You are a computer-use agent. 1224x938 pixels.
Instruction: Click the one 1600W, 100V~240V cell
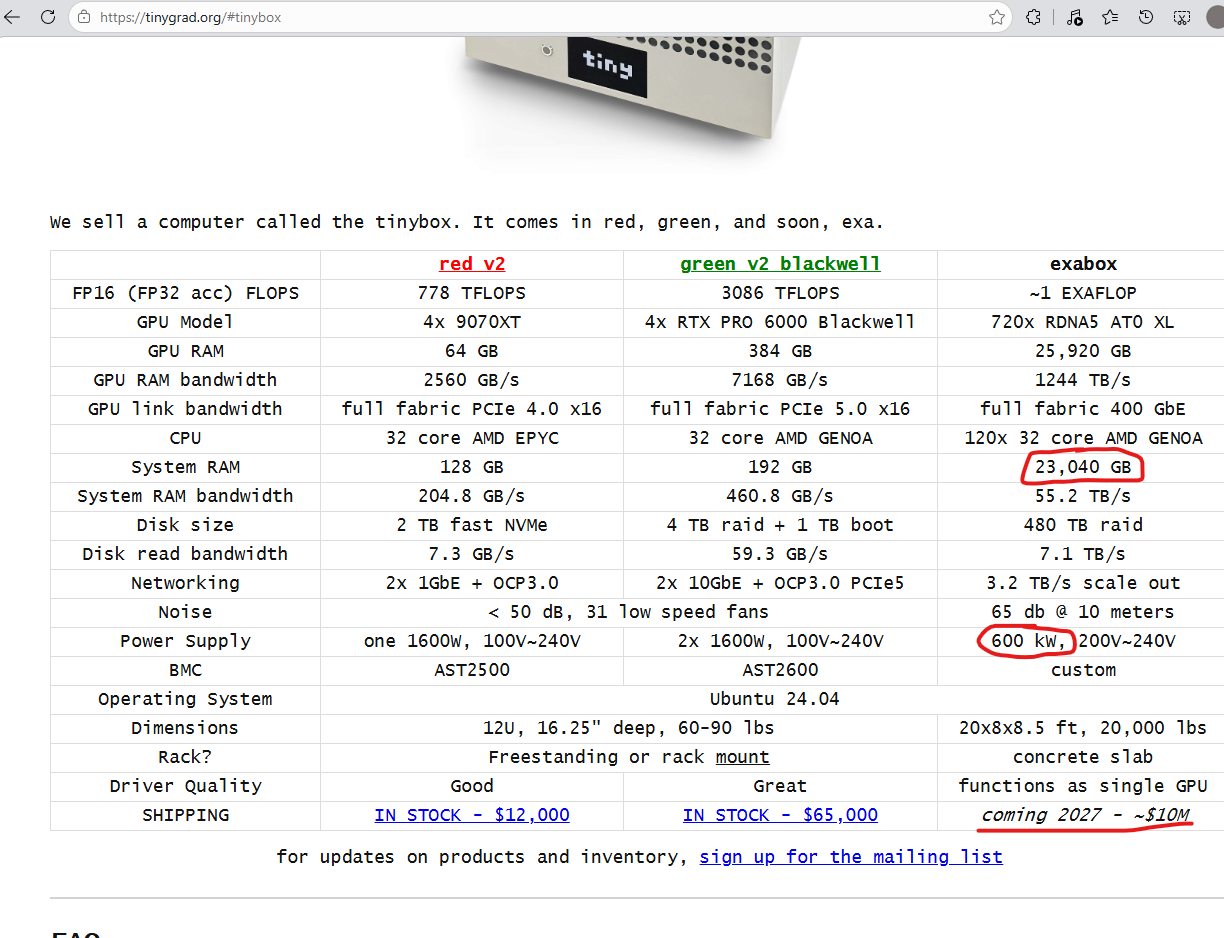tap(472, 641)
